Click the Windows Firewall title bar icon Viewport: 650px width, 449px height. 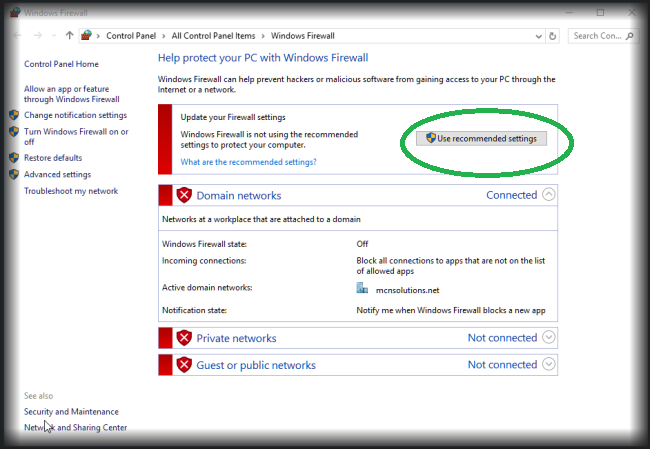click(15, 12)
